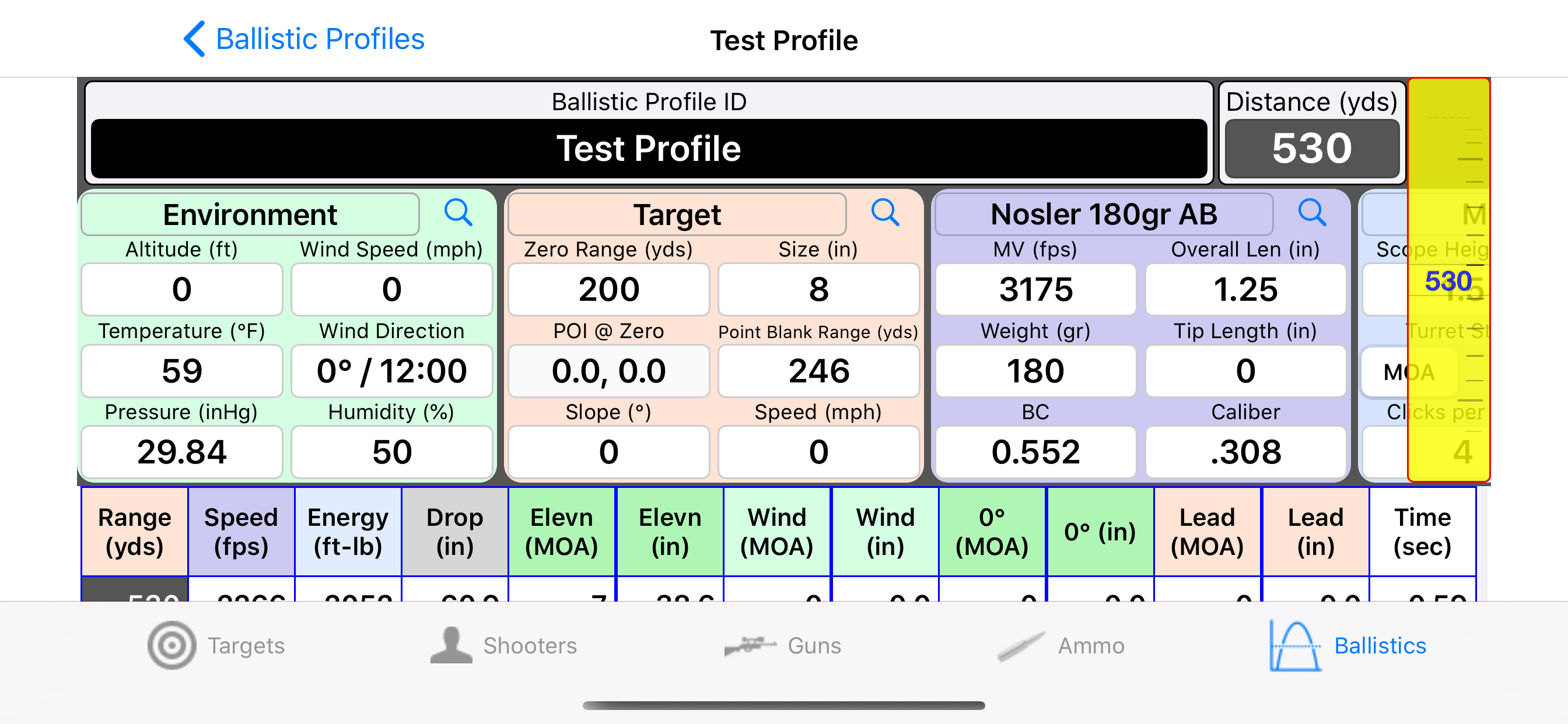1568x724 pixels.
Task: Open the MOA turret units selector
Action: (x=1409, y=372)
